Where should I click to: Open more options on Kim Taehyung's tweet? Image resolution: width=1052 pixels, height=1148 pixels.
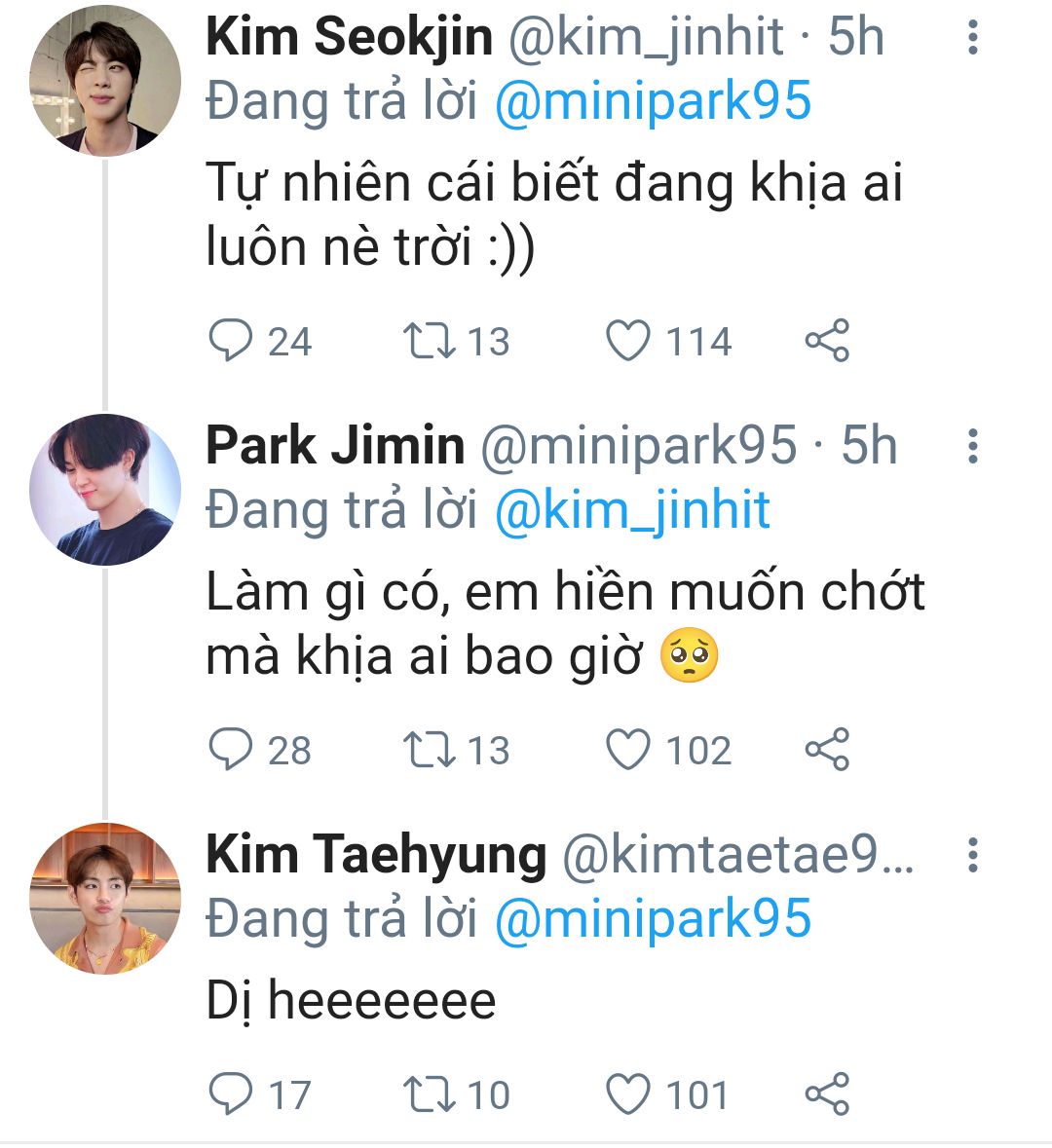[x=972, y=856]
